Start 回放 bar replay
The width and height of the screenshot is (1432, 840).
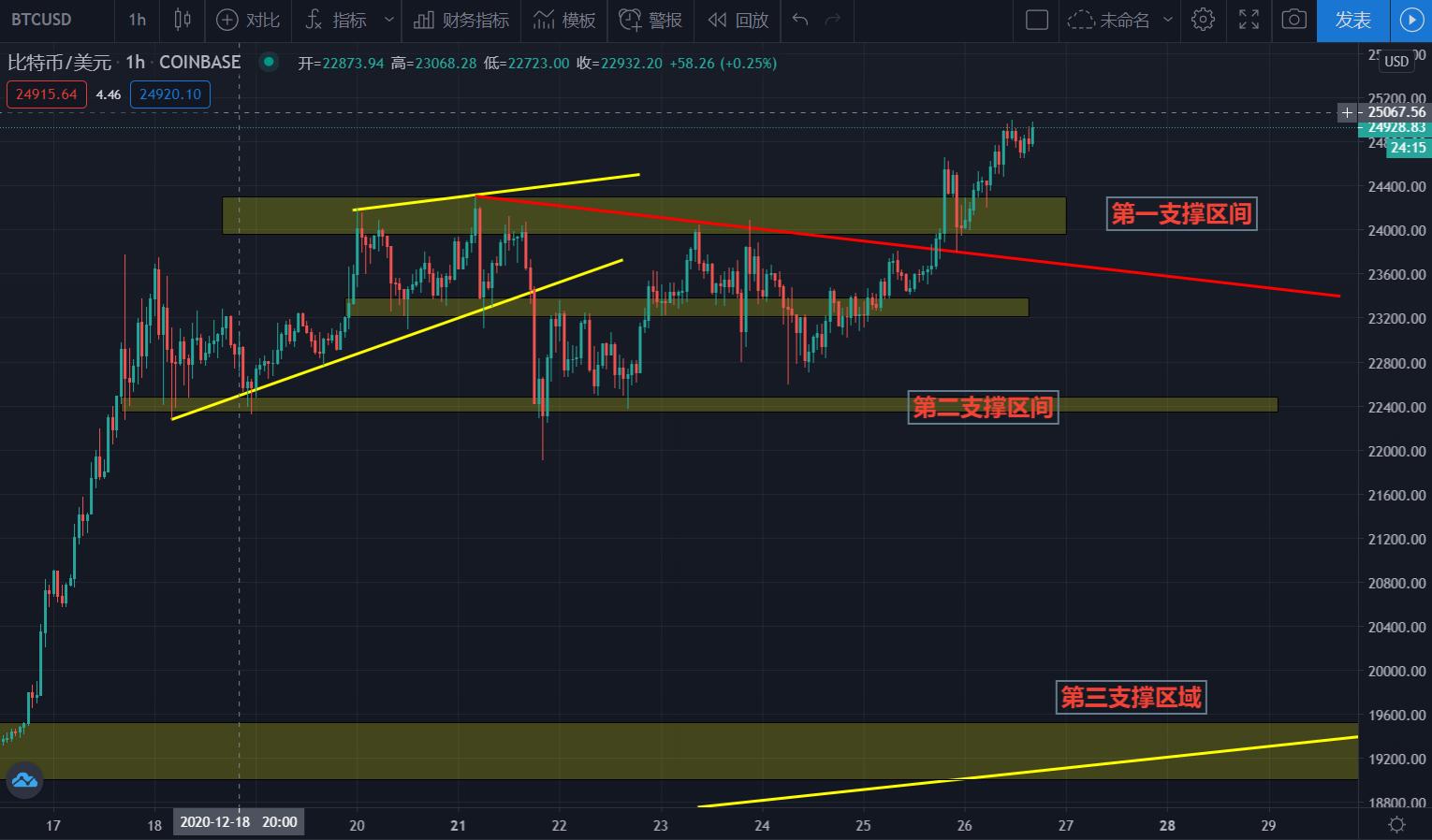pyautogui.click(x=738, y=20)
